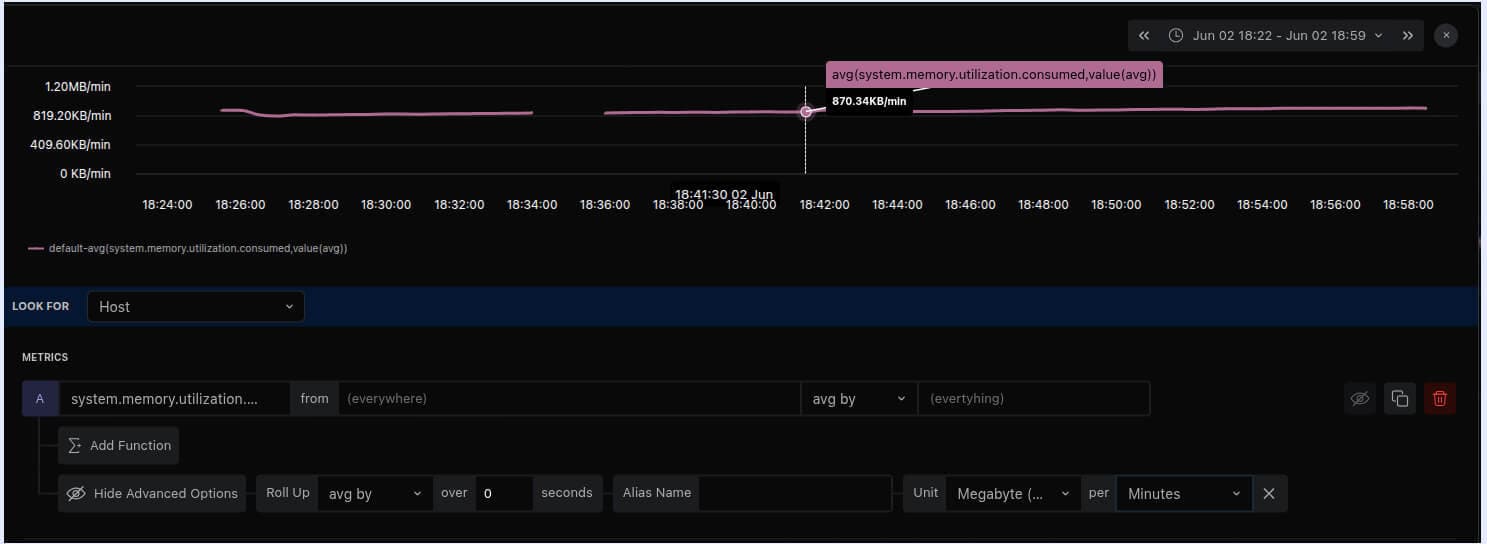Click the METRICS section heading

45,357
